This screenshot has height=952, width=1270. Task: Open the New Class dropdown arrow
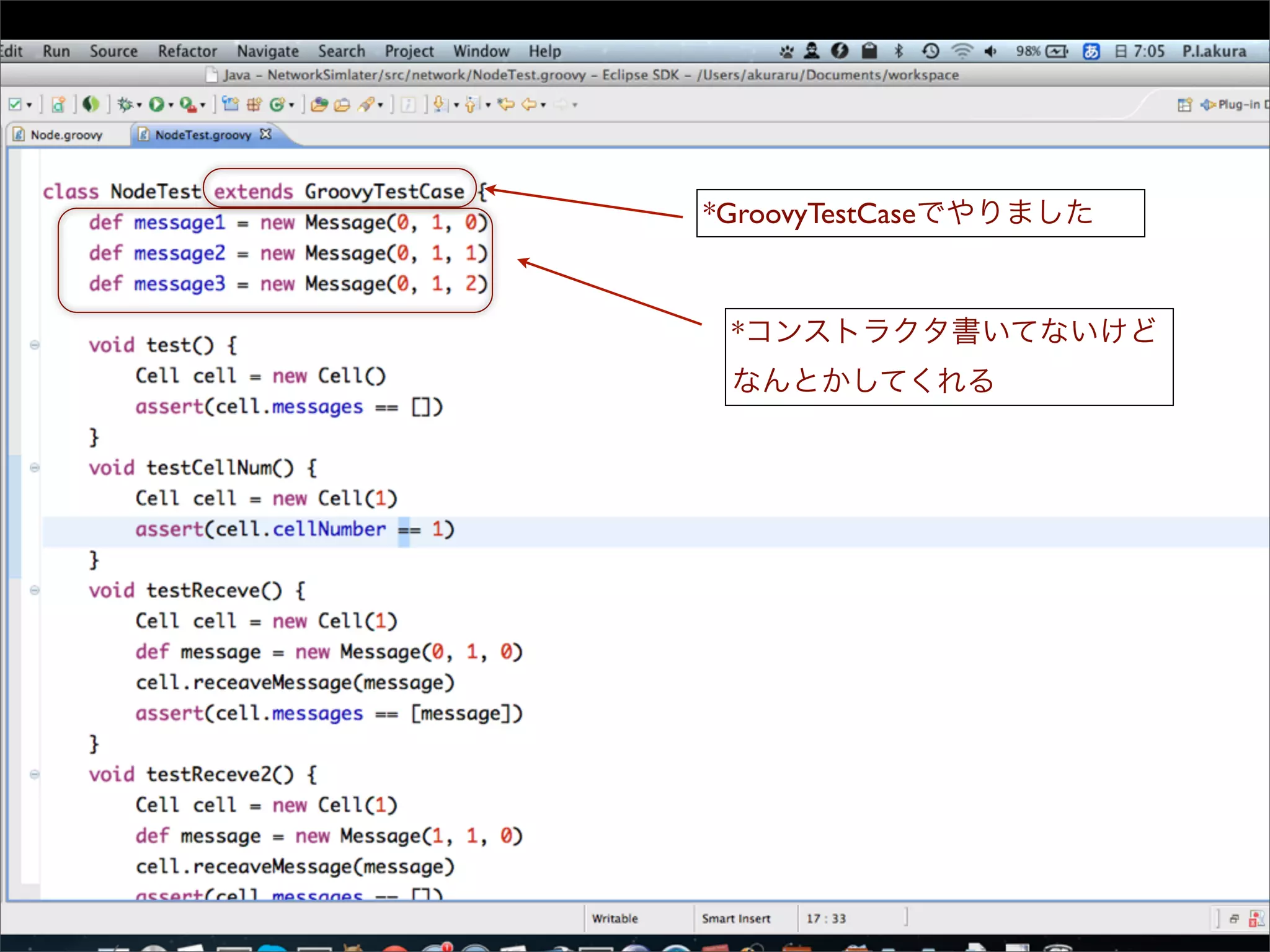click(291, 105)
